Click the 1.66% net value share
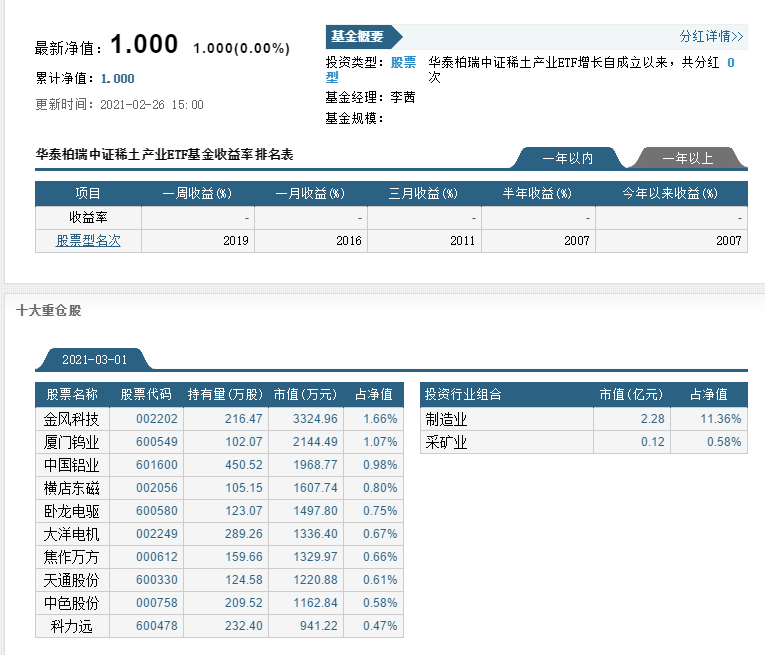 point(380,418)
